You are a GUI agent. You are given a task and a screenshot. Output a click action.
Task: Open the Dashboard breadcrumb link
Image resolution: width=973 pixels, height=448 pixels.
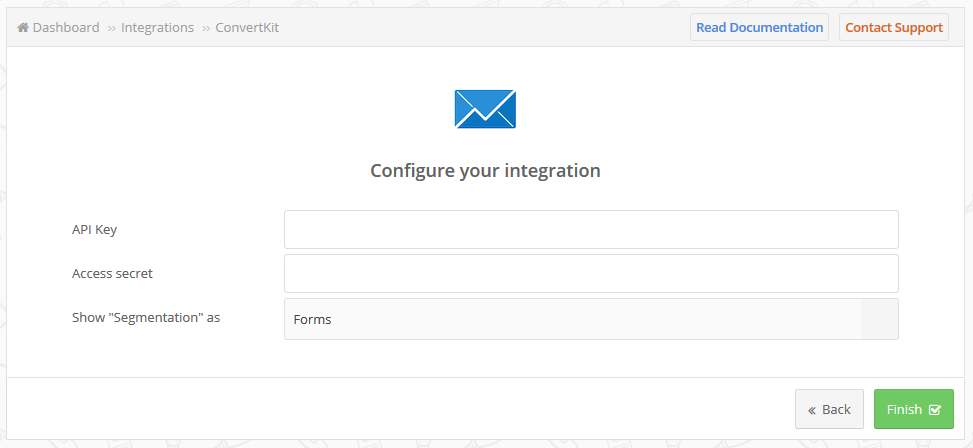click(x=66, y=28)
